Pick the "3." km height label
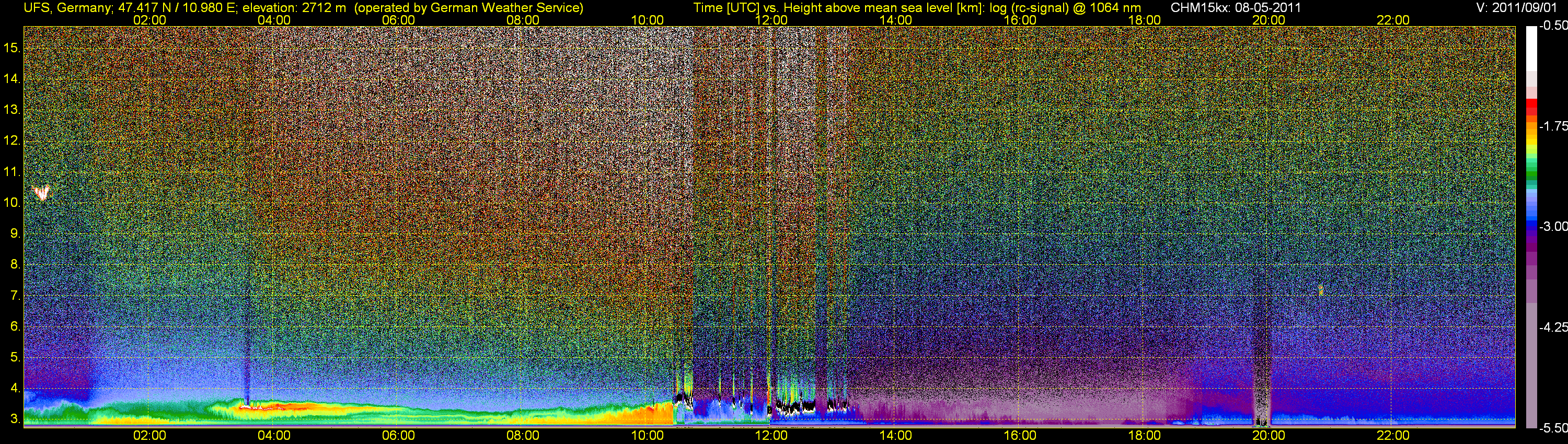 pyautogui.click(x=15, y=419)
